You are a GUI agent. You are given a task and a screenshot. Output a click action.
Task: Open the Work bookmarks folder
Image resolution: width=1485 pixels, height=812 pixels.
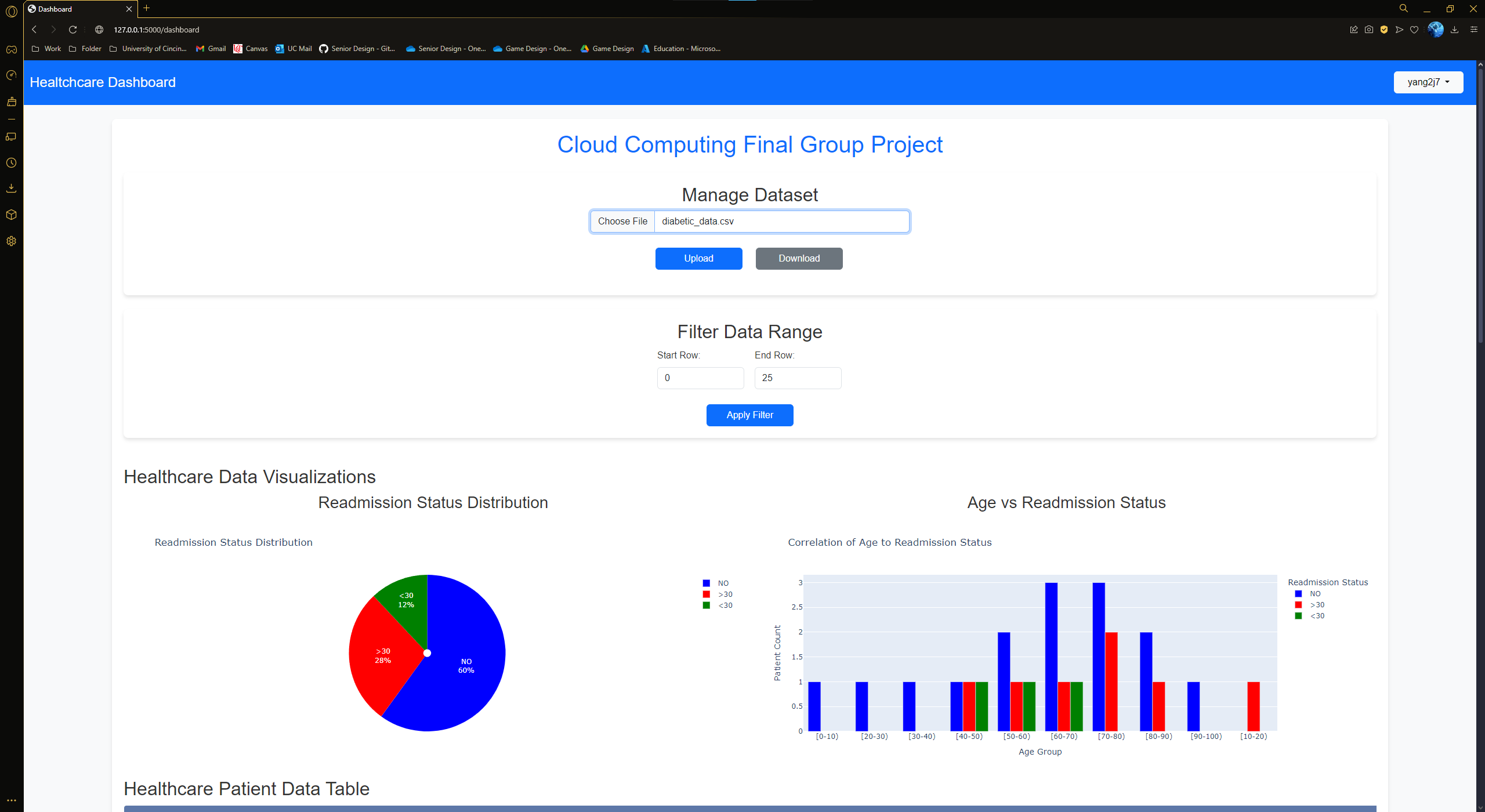pos(46,49)
